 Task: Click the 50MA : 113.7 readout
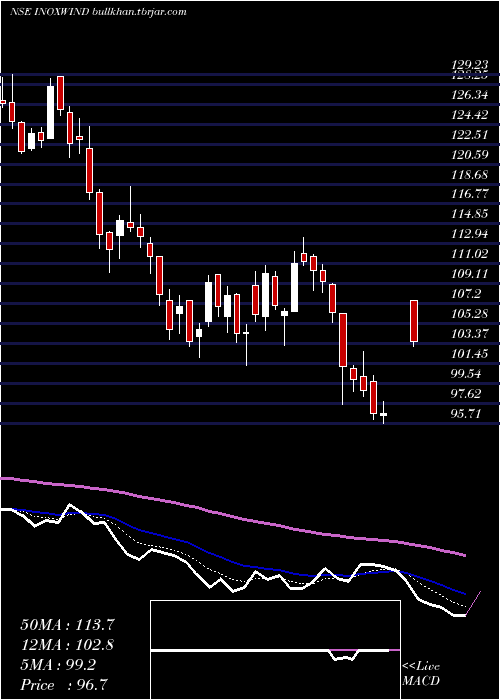[66, 625]
